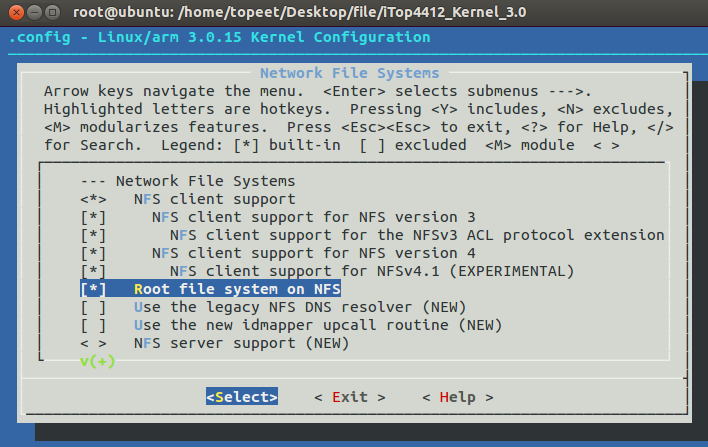
Task: Open the Help button
Action: coord(457,397)
